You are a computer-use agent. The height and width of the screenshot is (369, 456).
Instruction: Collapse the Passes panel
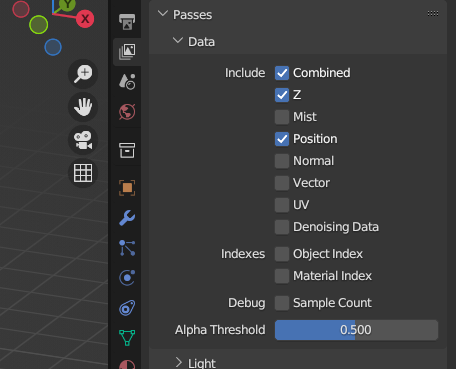[163, 14]
